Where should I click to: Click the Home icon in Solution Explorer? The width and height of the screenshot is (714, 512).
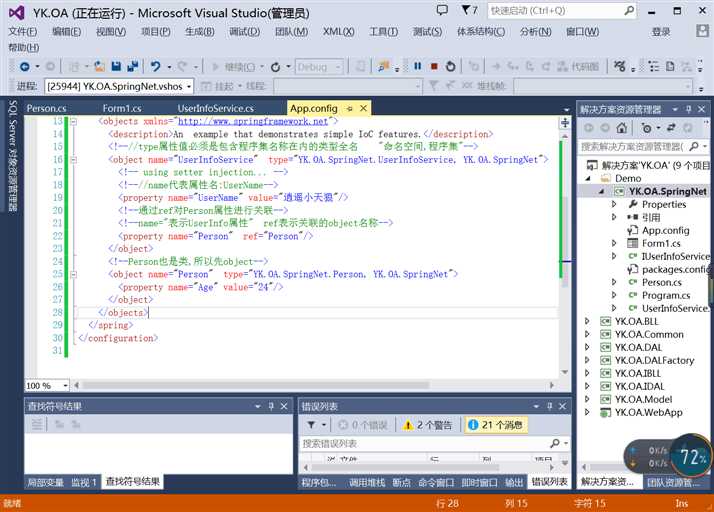click(622, 128)
